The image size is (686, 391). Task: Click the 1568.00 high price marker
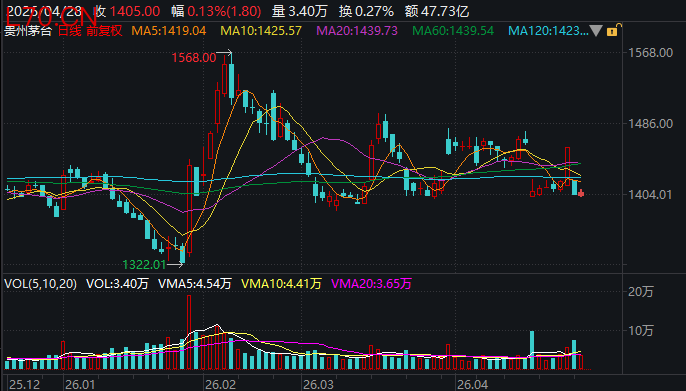194,57
